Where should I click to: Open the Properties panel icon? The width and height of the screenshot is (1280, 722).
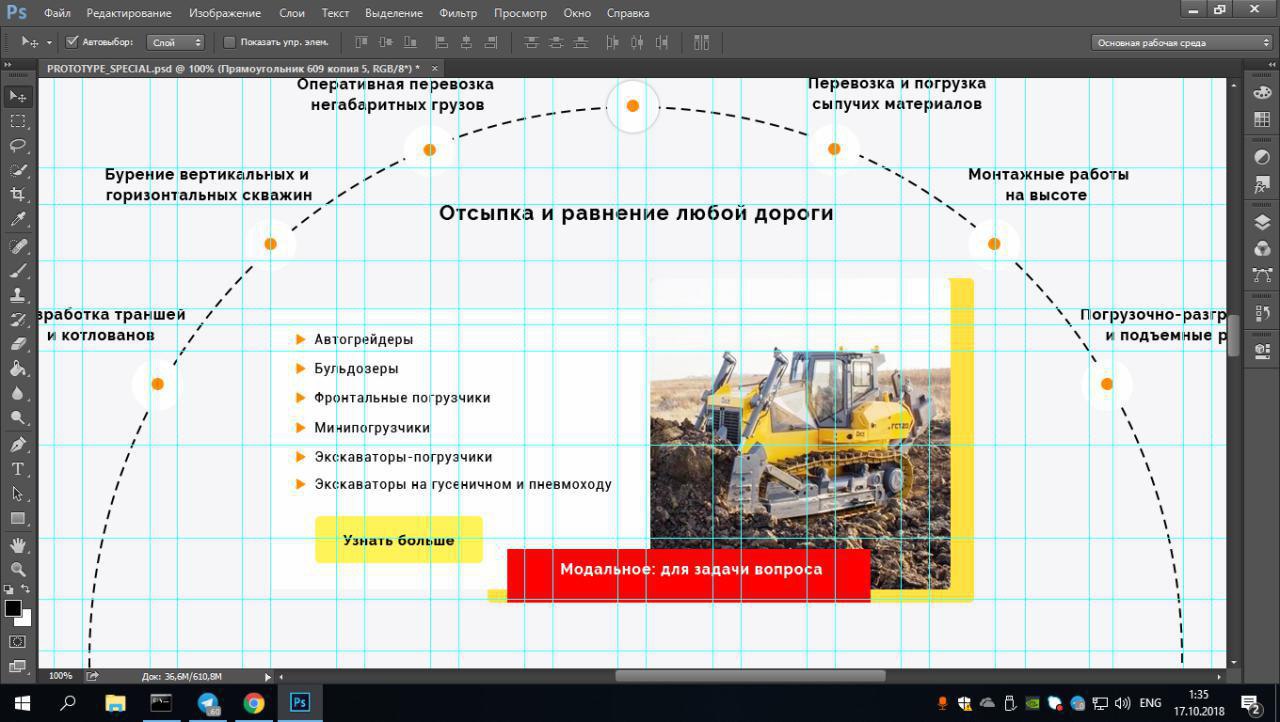tap(1262, 351)
